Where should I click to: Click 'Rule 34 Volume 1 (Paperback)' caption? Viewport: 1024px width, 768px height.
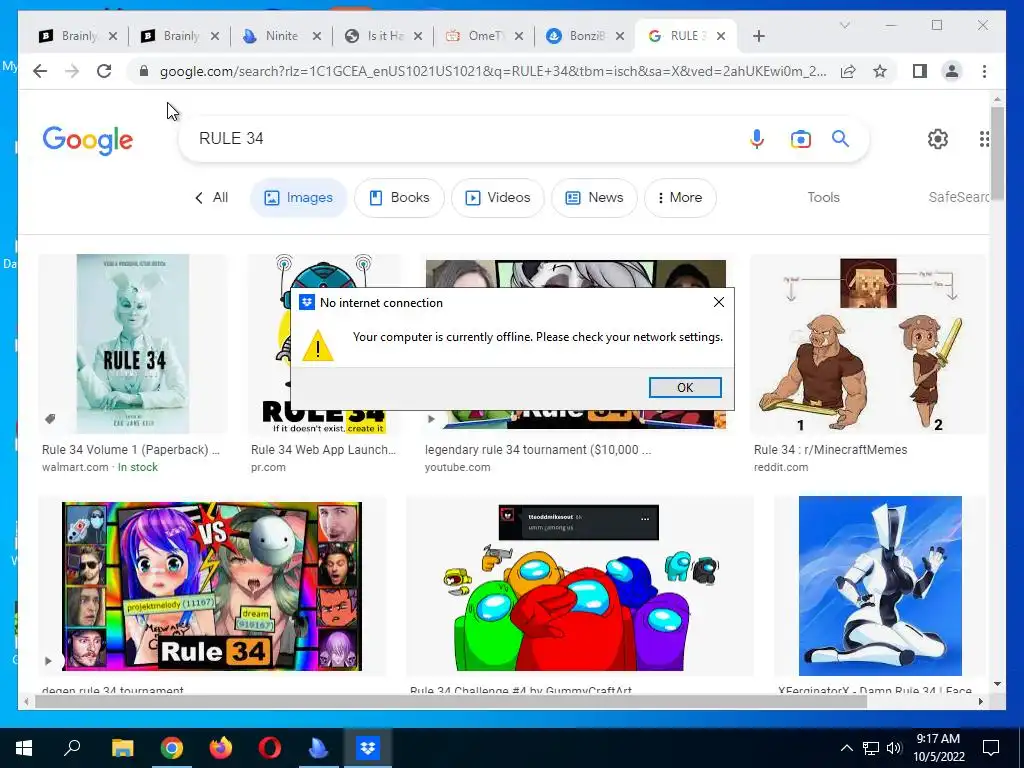tap(131, 449)
